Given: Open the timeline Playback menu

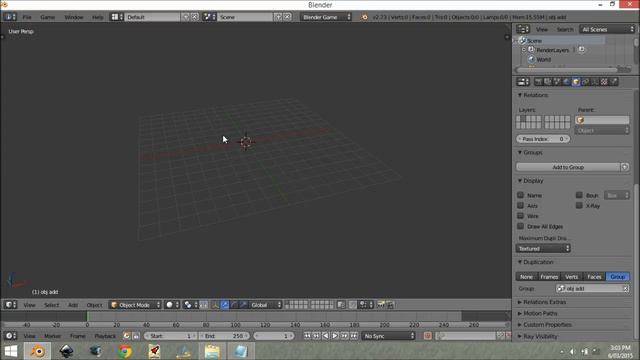Looking at the screenshot, I should (105, 336).
